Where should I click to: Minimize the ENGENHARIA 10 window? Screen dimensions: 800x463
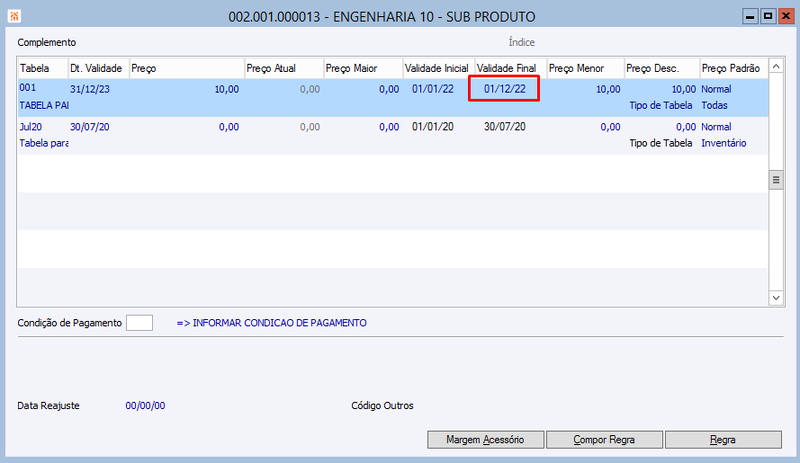(750, 16)
